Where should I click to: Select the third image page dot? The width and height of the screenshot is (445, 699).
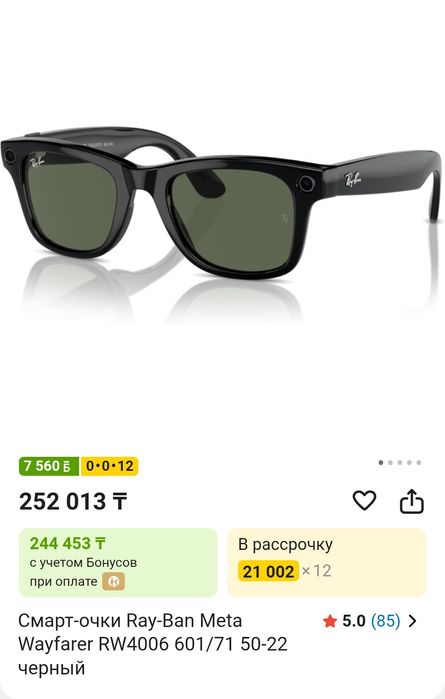pos(400,463)
